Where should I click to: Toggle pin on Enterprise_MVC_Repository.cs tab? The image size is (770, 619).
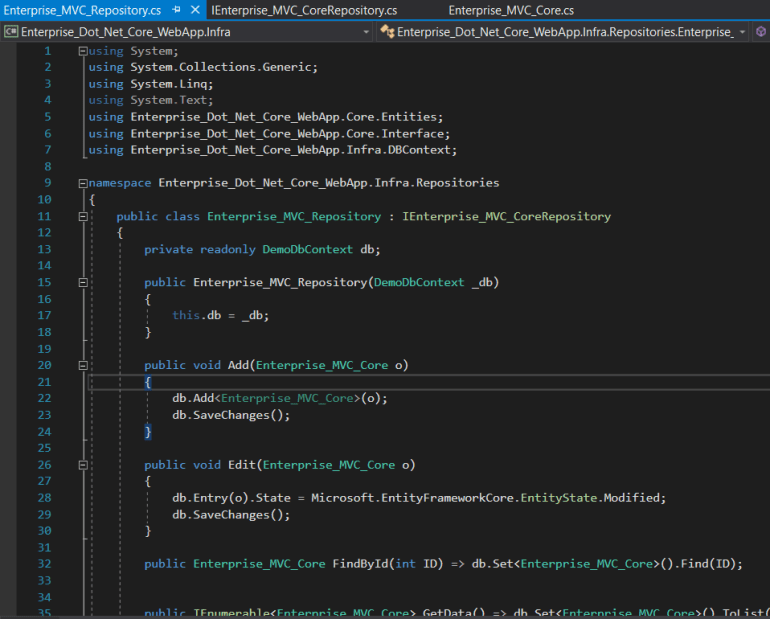click(x=176, y=10)
